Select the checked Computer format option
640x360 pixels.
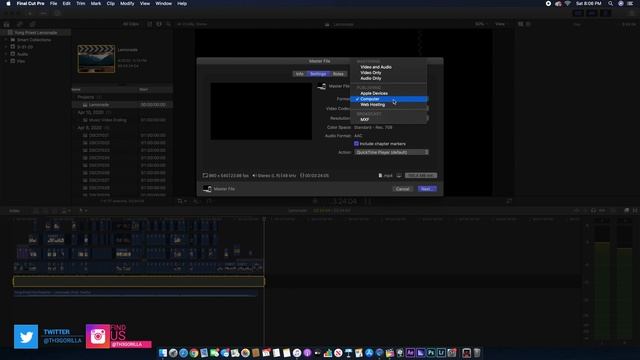[389, 99]
